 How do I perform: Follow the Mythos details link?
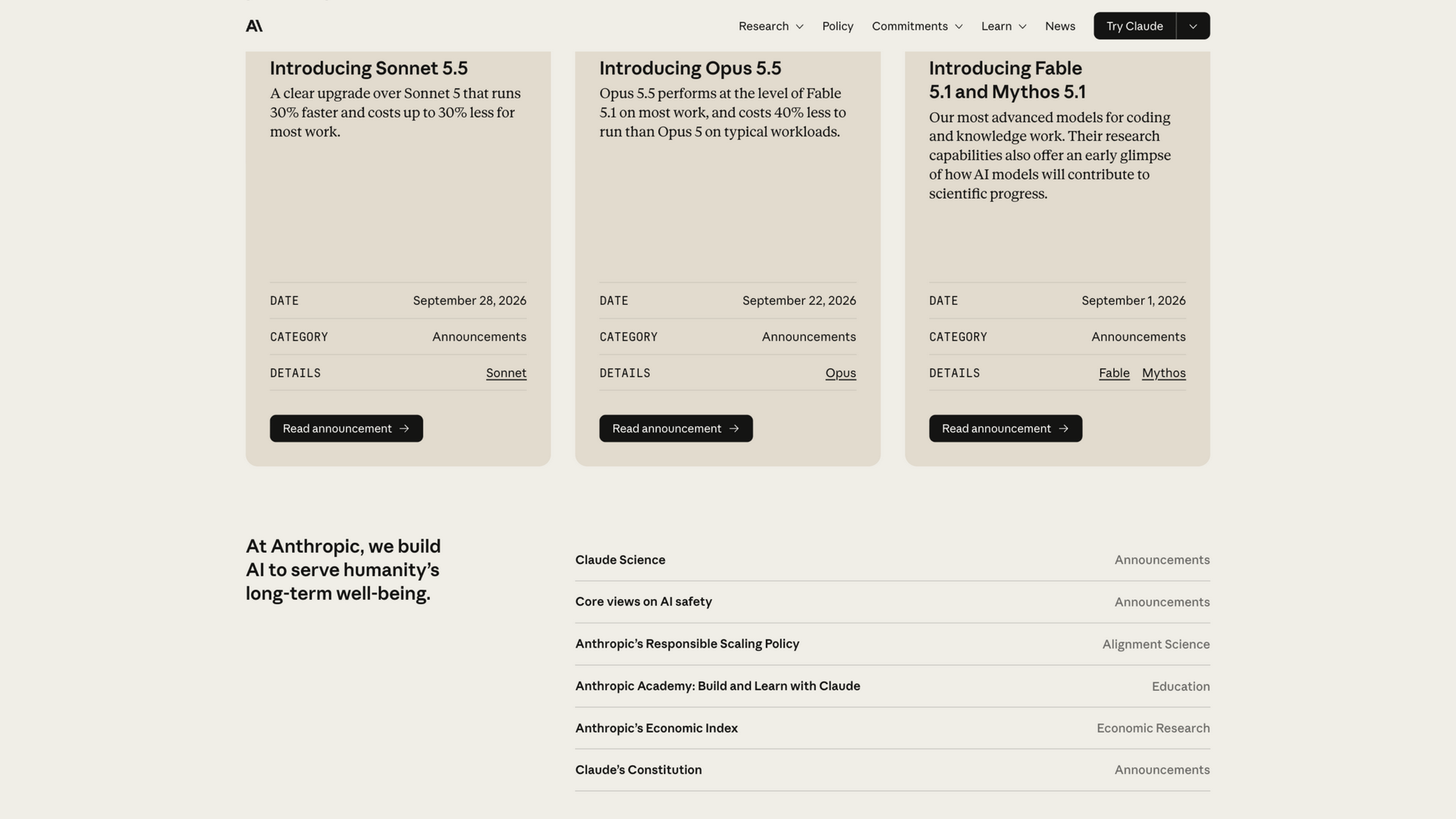pos(1163,373)
